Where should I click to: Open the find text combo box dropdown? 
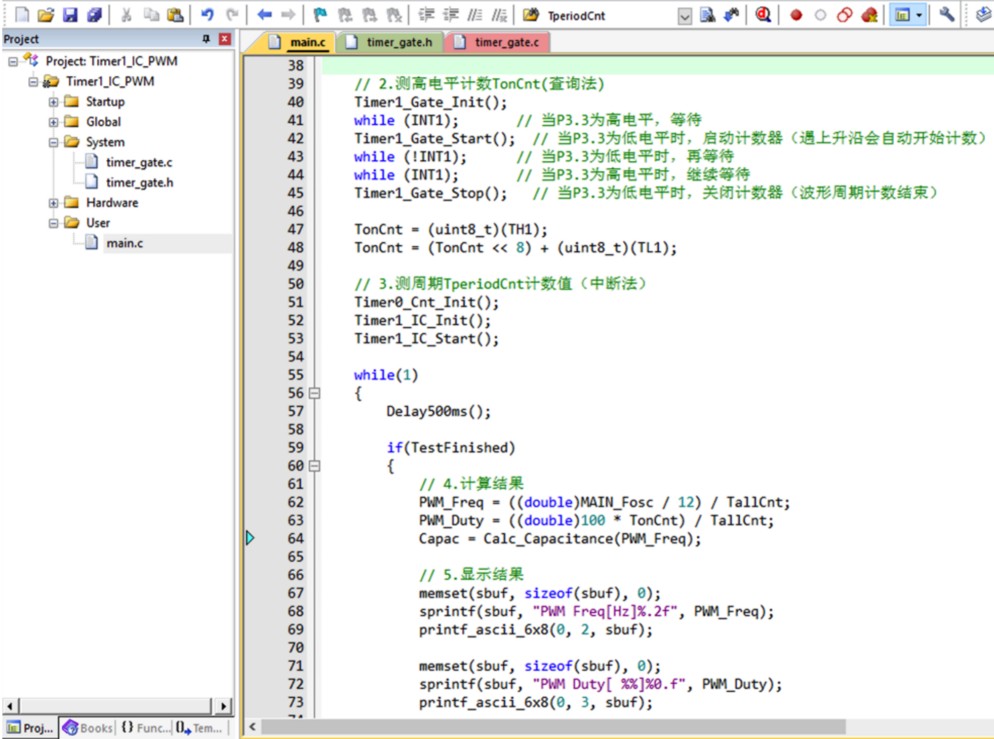[x=685, y=16]
